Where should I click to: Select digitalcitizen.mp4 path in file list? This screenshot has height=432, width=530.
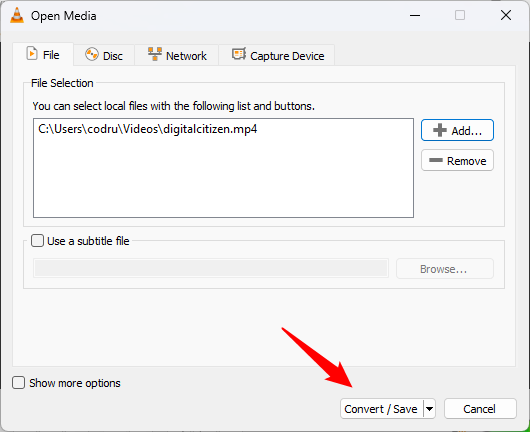(x=148, y=129)
